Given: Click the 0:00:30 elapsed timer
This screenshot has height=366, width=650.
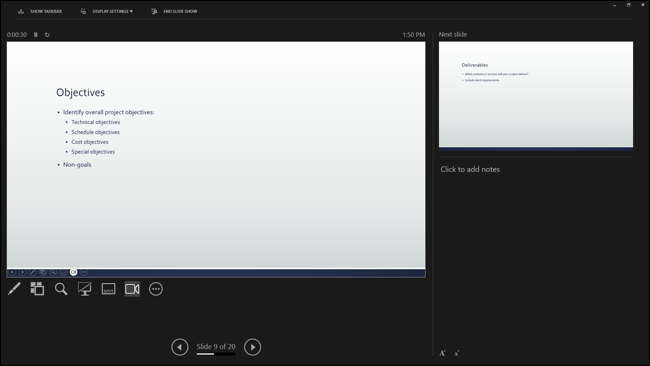Looking at the screenshot, I should click(17, 35).
